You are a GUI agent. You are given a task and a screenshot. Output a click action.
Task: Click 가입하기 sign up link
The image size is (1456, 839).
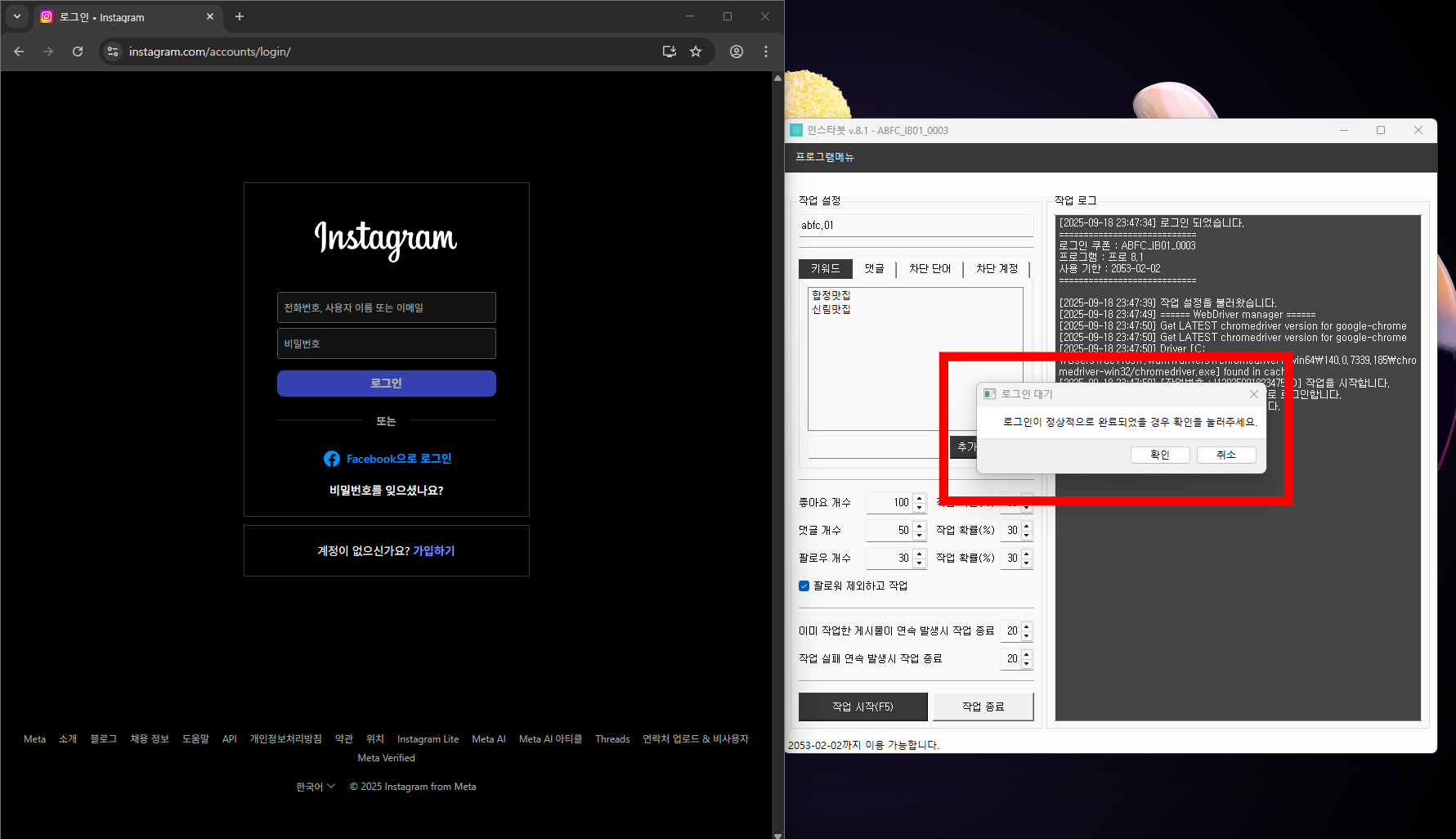[434, 551]
